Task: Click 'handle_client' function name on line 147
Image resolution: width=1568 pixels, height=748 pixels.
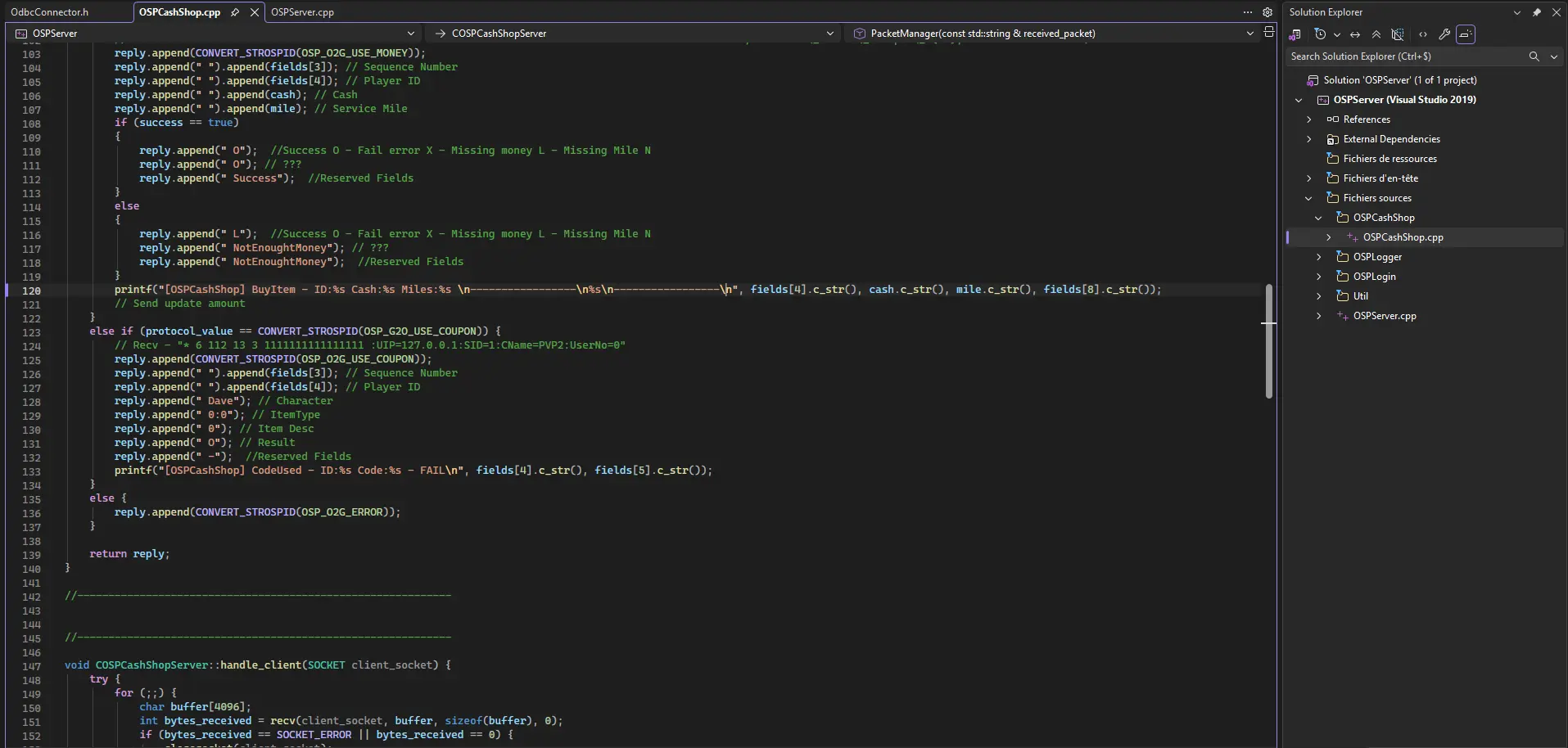Action: click(x=261, y=665)
